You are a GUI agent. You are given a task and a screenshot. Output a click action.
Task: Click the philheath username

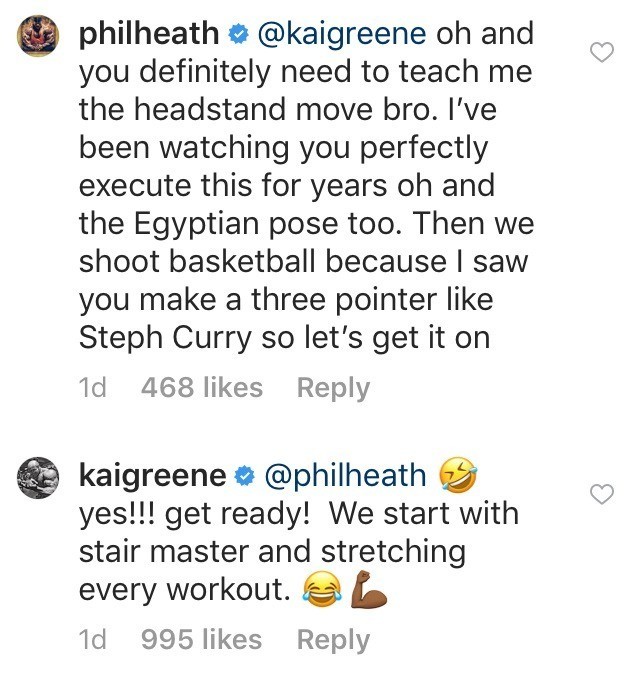click(148, 34)
